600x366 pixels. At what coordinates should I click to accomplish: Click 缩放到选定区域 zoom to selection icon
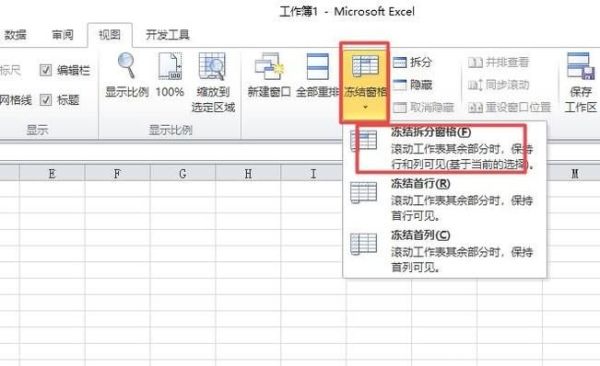click(213, 82)
